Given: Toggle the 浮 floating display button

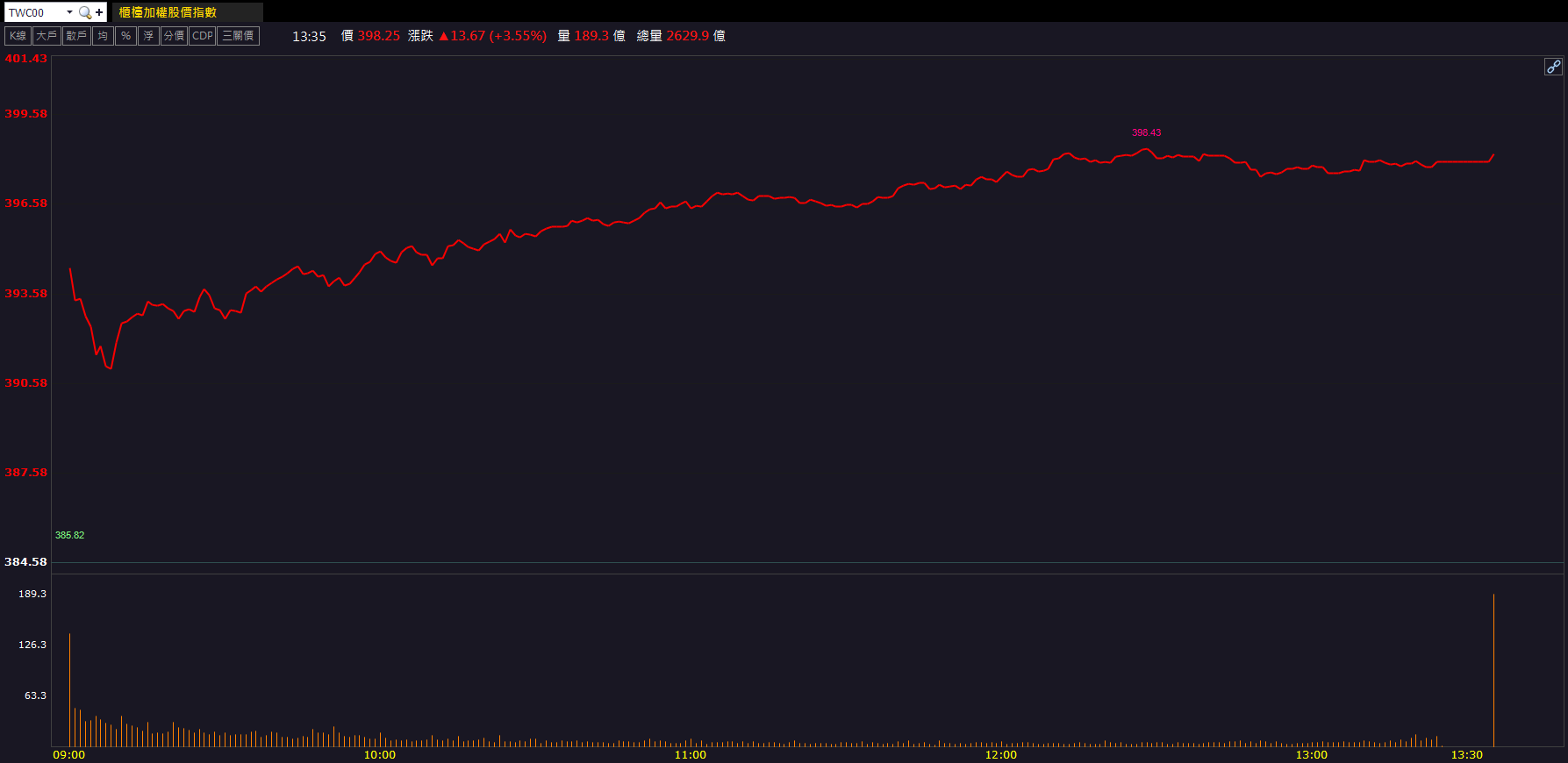Looking at the screenshot, I should pos(148,36).
